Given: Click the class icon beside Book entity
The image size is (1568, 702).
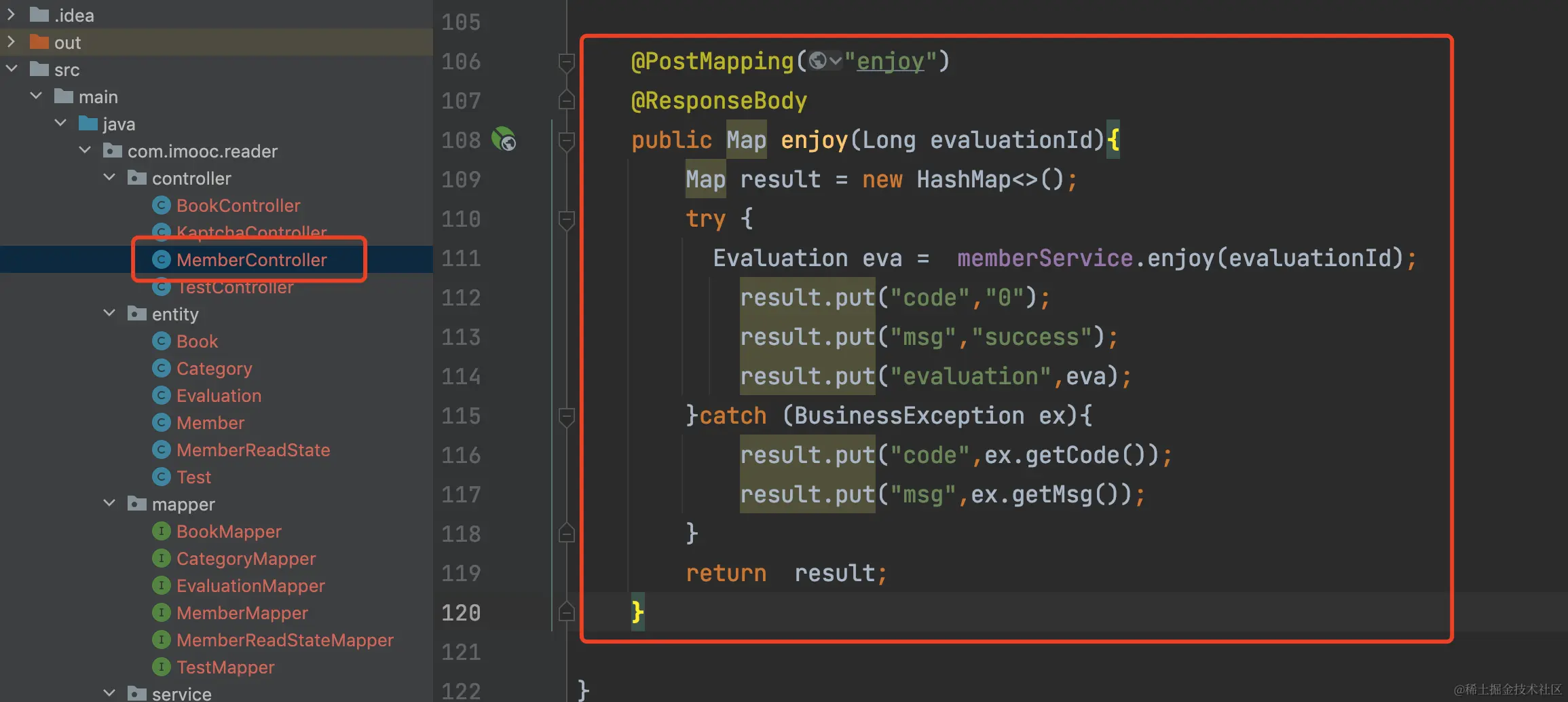Looking at the screenshot, I should (161, 341).
